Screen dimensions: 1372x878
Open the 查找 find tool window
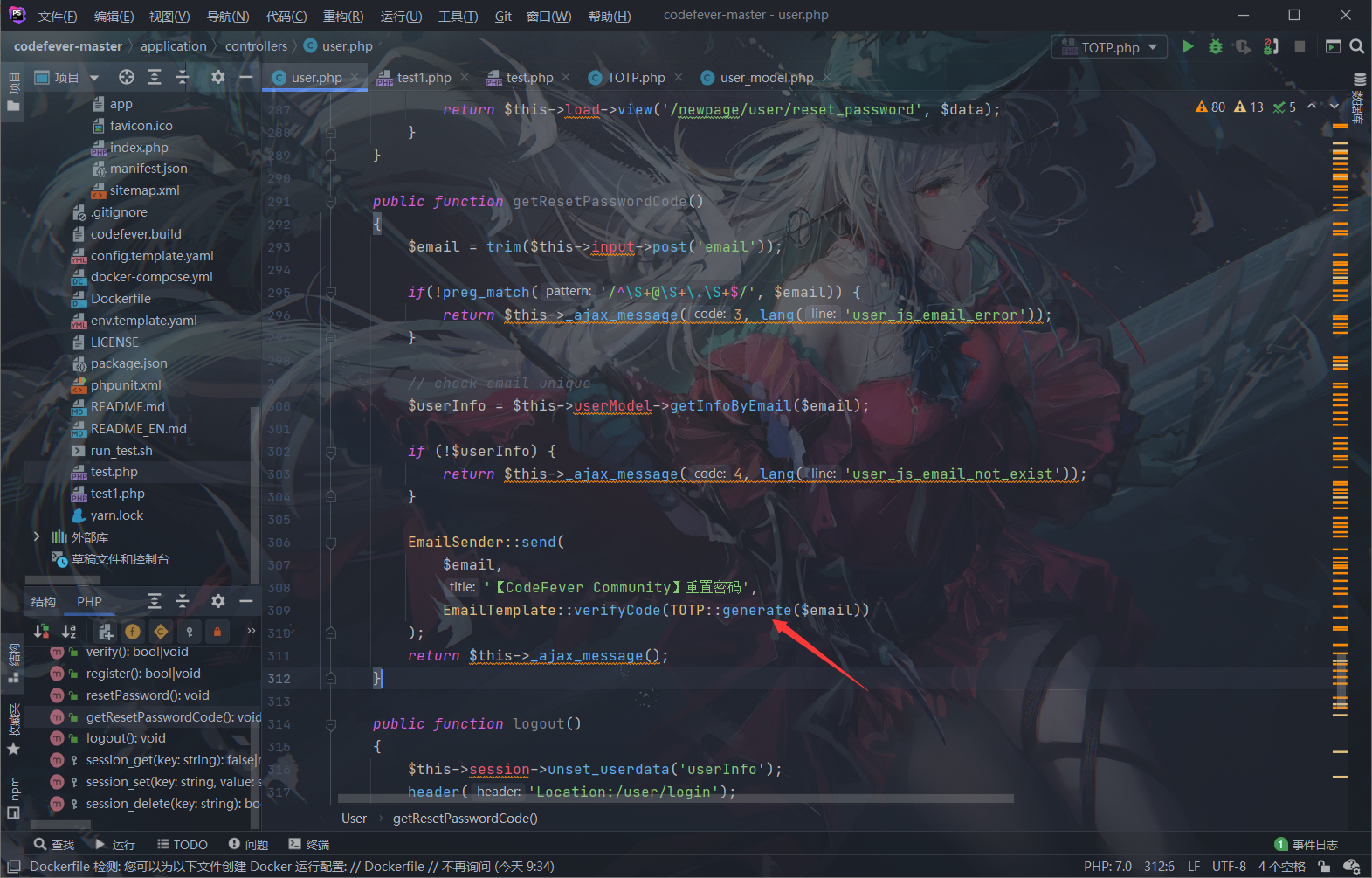click(x=54, y=844)
